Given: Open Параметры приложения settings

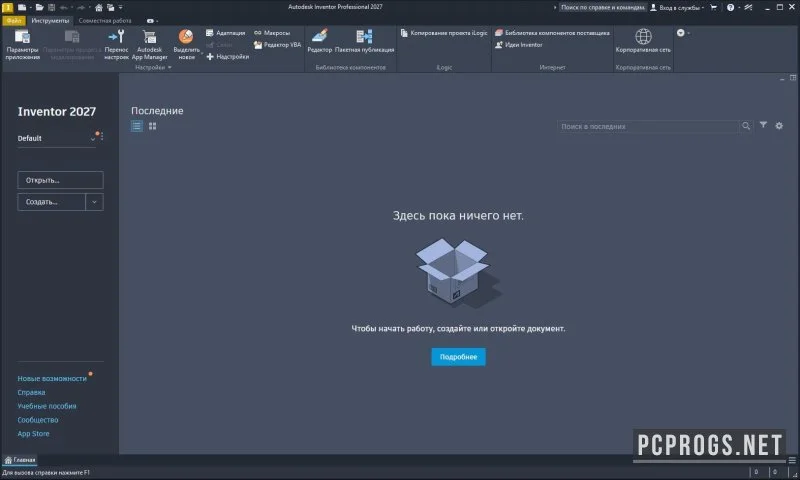Looking at the screenshot, I should pyautogui.click(x=22, y=45).
